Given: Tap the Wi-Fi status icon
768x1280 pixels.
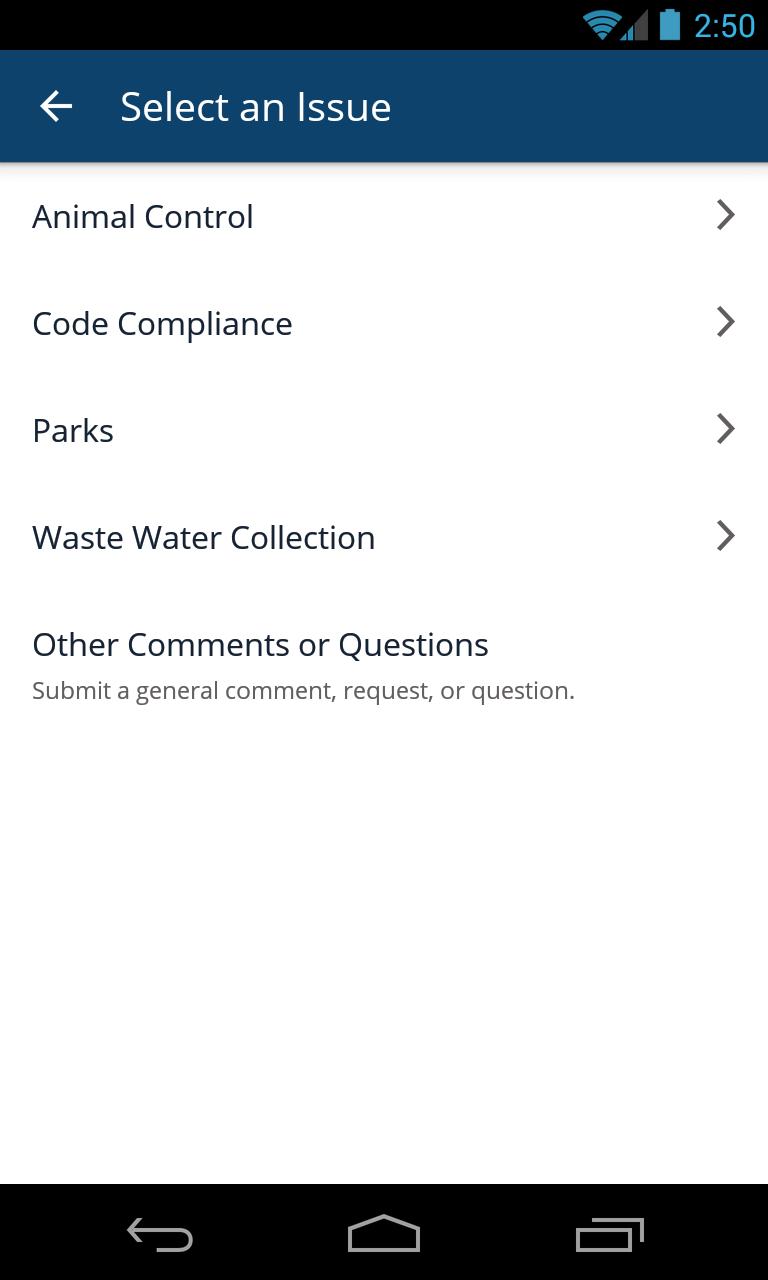Looking at the screenshot, I should coord(601,25).
